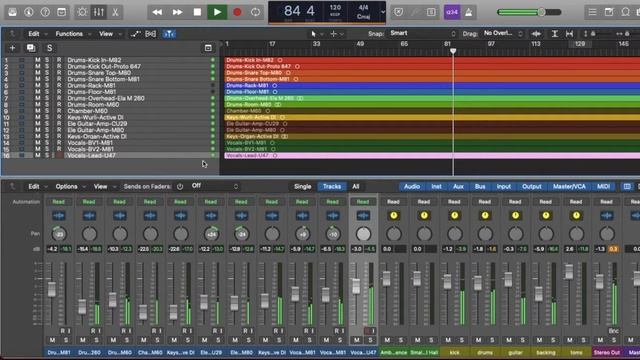Open the Read automation menu on Voca...U47 strip
640x360 pixels.
pyautogui.click(x=363, y=202)
